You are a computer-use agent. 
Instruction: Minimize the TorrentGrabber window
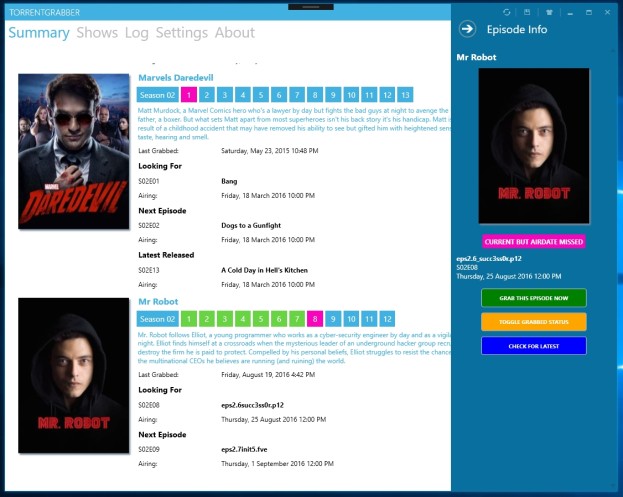pyautogui.click(x=570, y=13)
